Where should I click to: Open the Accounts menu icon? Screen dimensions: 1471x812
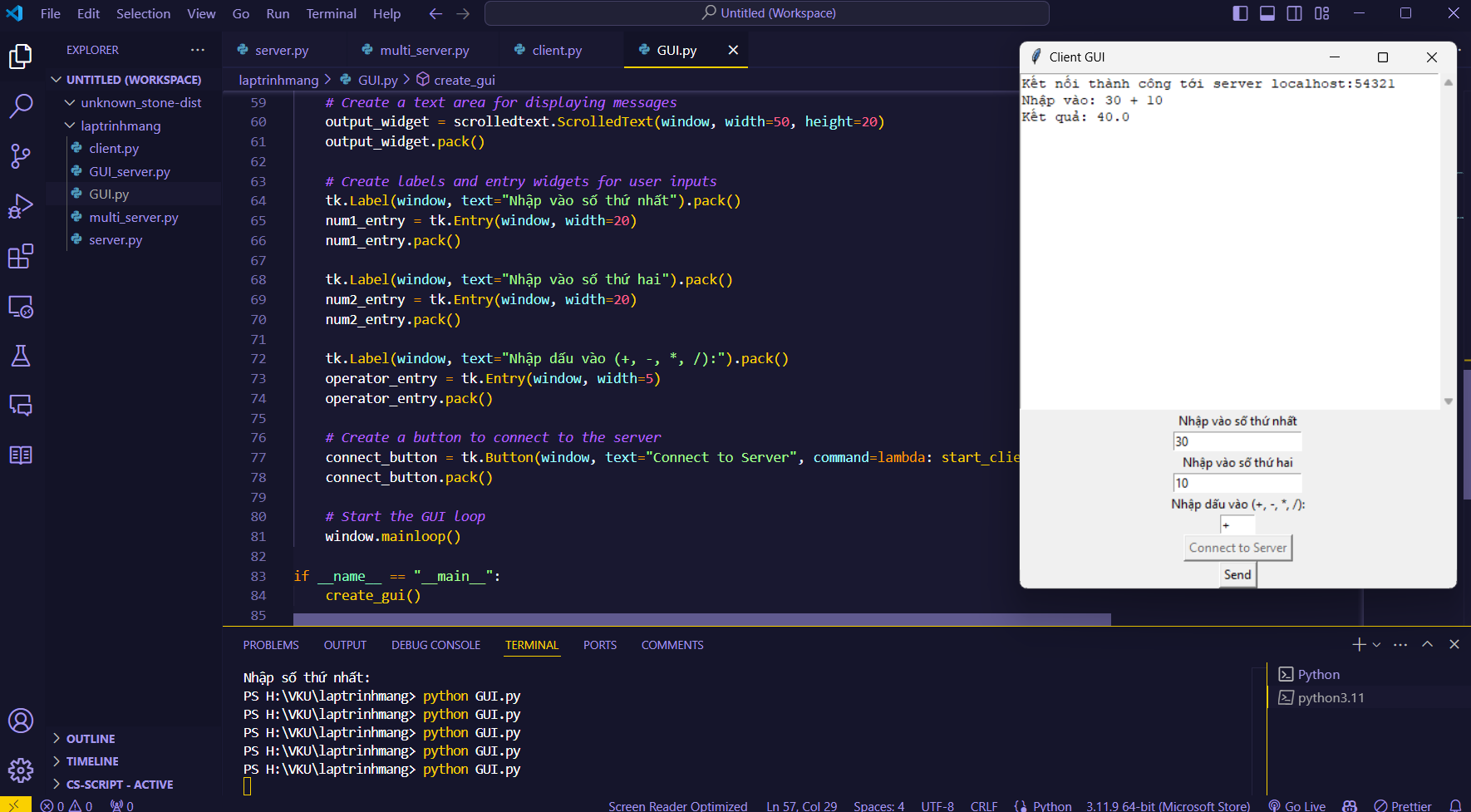coord(21,721)
